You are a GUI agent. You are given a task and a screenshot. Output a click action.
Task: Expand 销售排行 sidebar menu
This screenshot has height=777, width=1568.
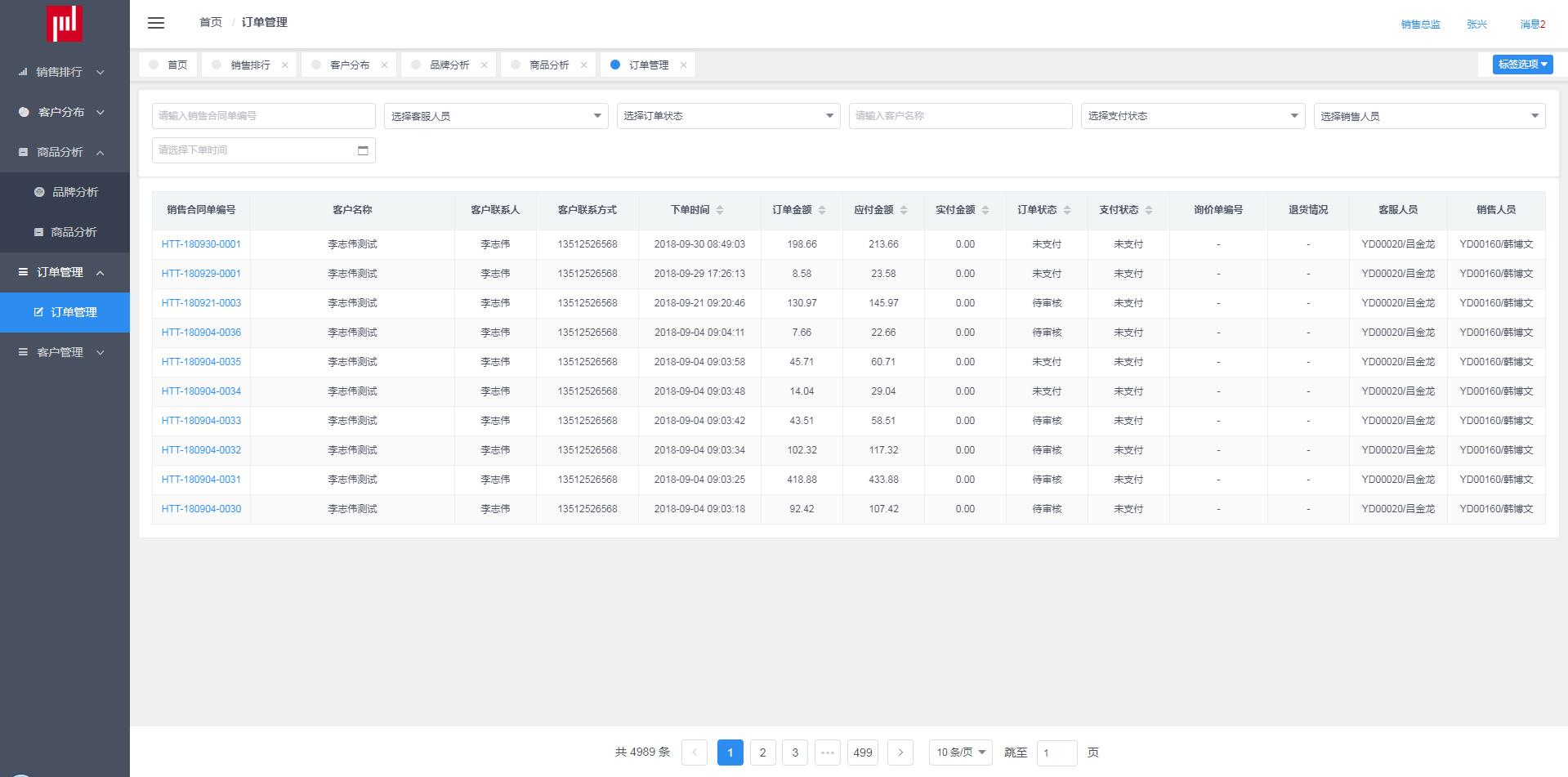[65, 72]
